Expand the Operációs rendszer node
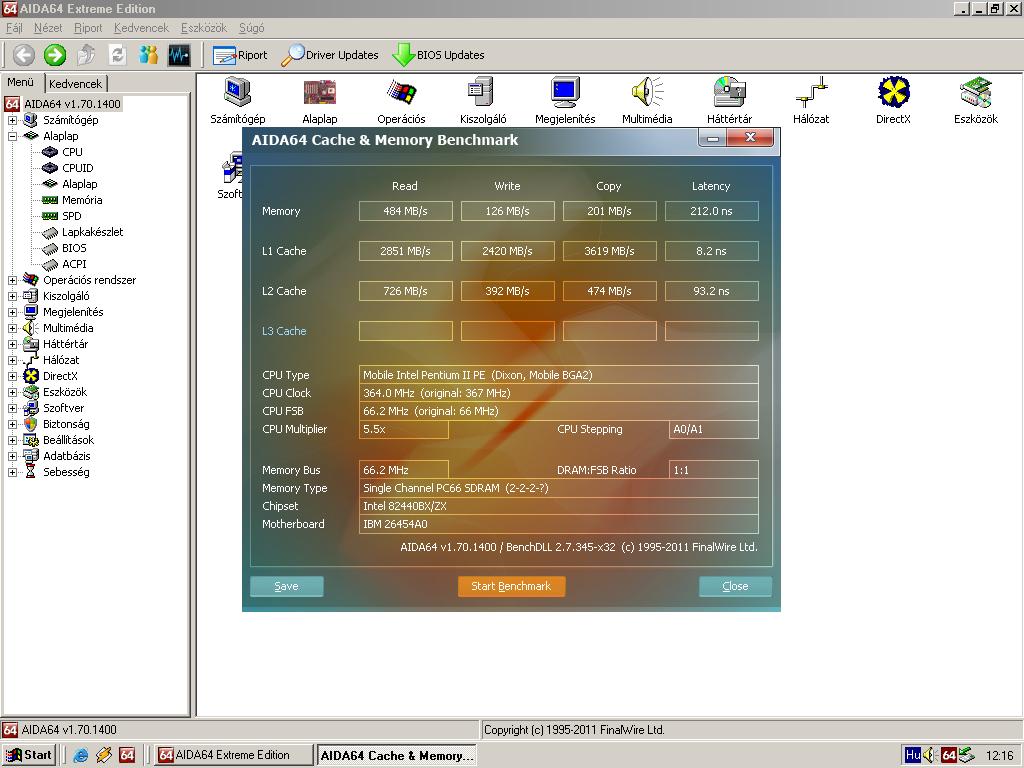1024x768 pixels. pyautogui.click(x=12, y=280)
